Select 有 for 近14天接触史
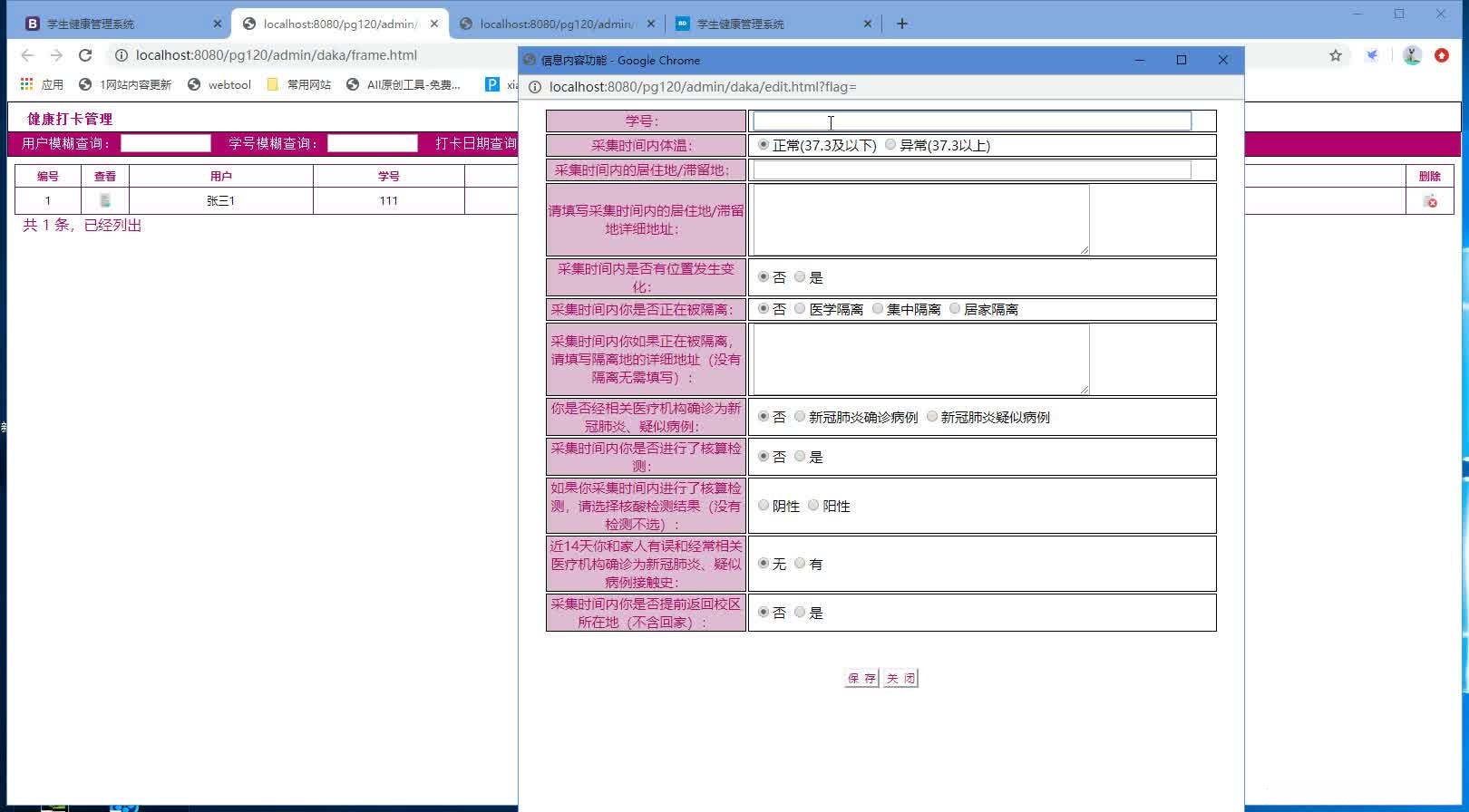Viewport: 1469px width, 812px height. tap(800, 563)
